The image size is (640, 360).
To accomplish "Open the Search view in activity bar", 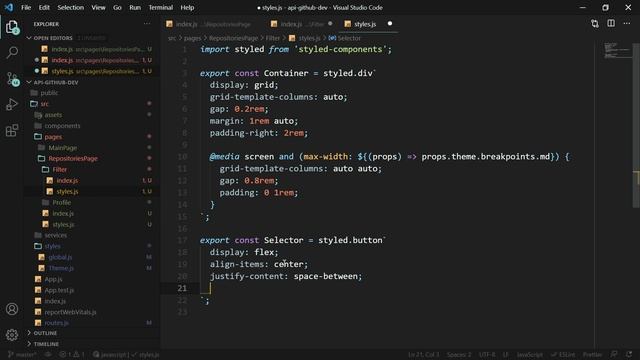I will (x=12, y=52).
